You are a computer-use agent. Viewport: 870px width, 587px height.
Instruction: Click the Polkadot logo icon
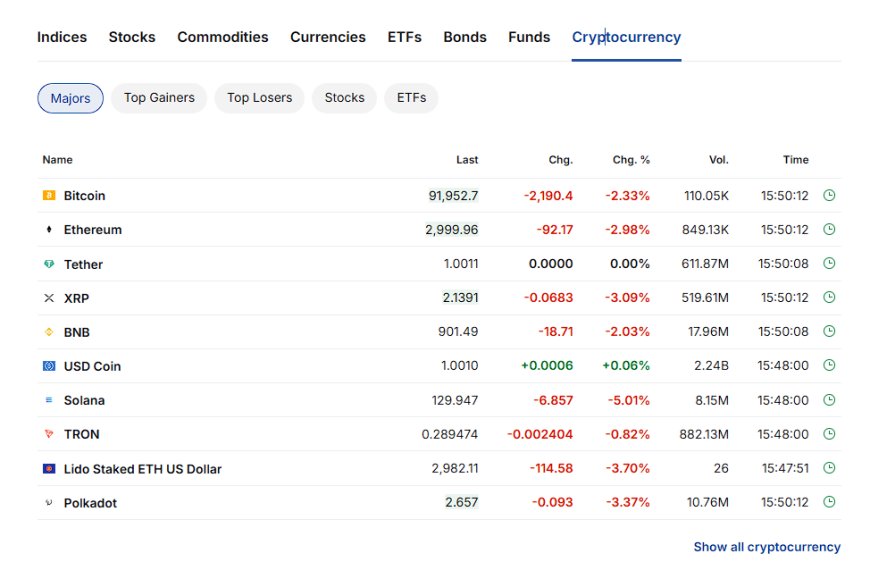[x=49, y=503]
